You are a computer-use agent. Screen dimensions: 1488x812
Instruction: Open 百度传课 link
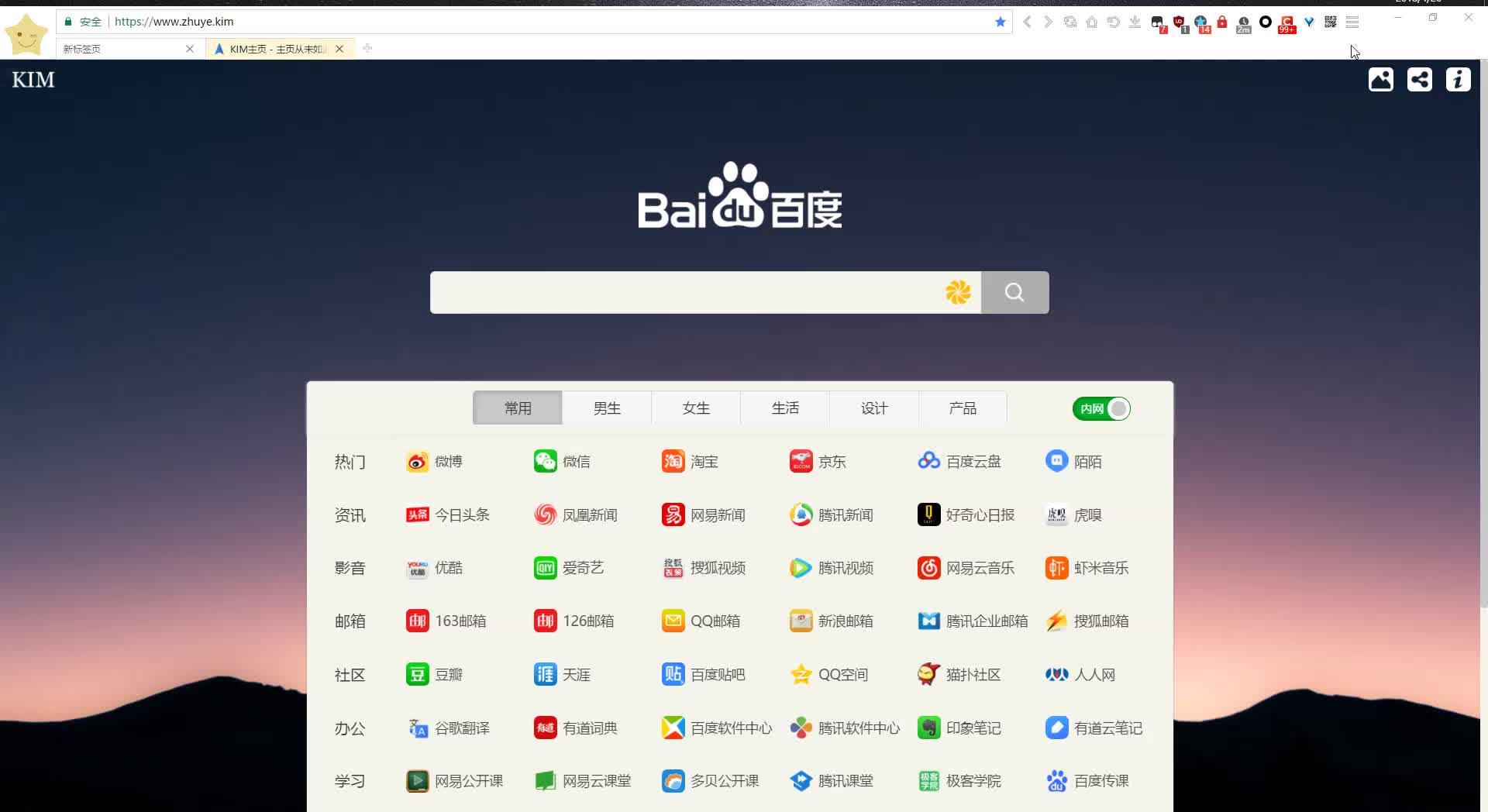pos(1087,781)
